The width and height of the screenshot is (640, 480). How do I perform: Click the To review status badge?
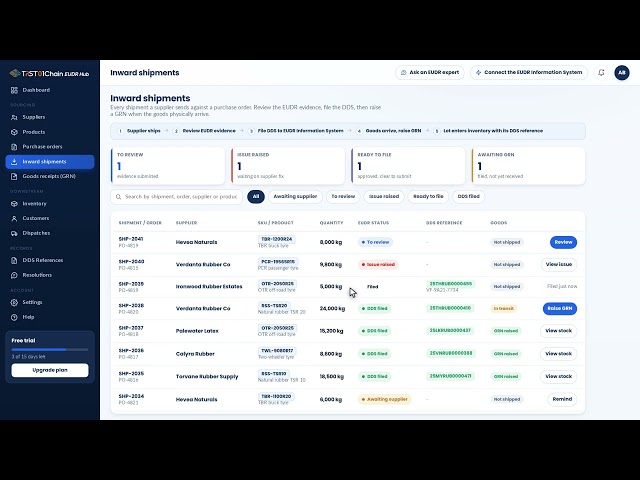(375, 242)
